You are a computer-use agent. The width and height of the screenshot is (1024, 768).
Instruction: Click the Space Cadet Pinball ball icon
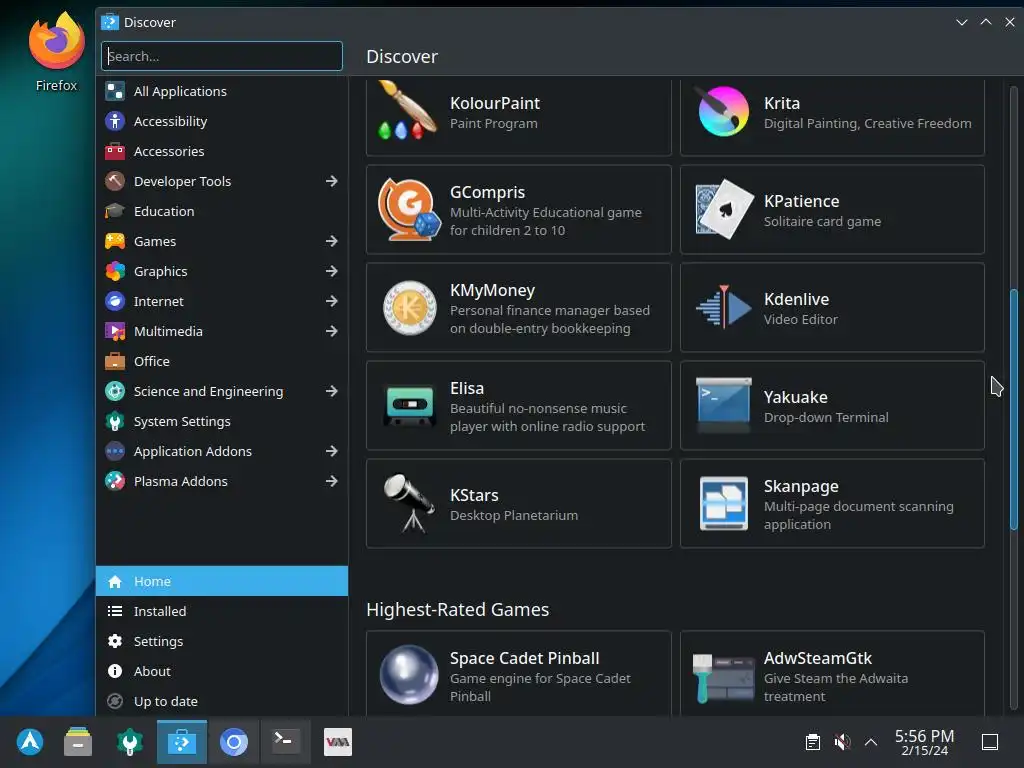pos(409,675)
